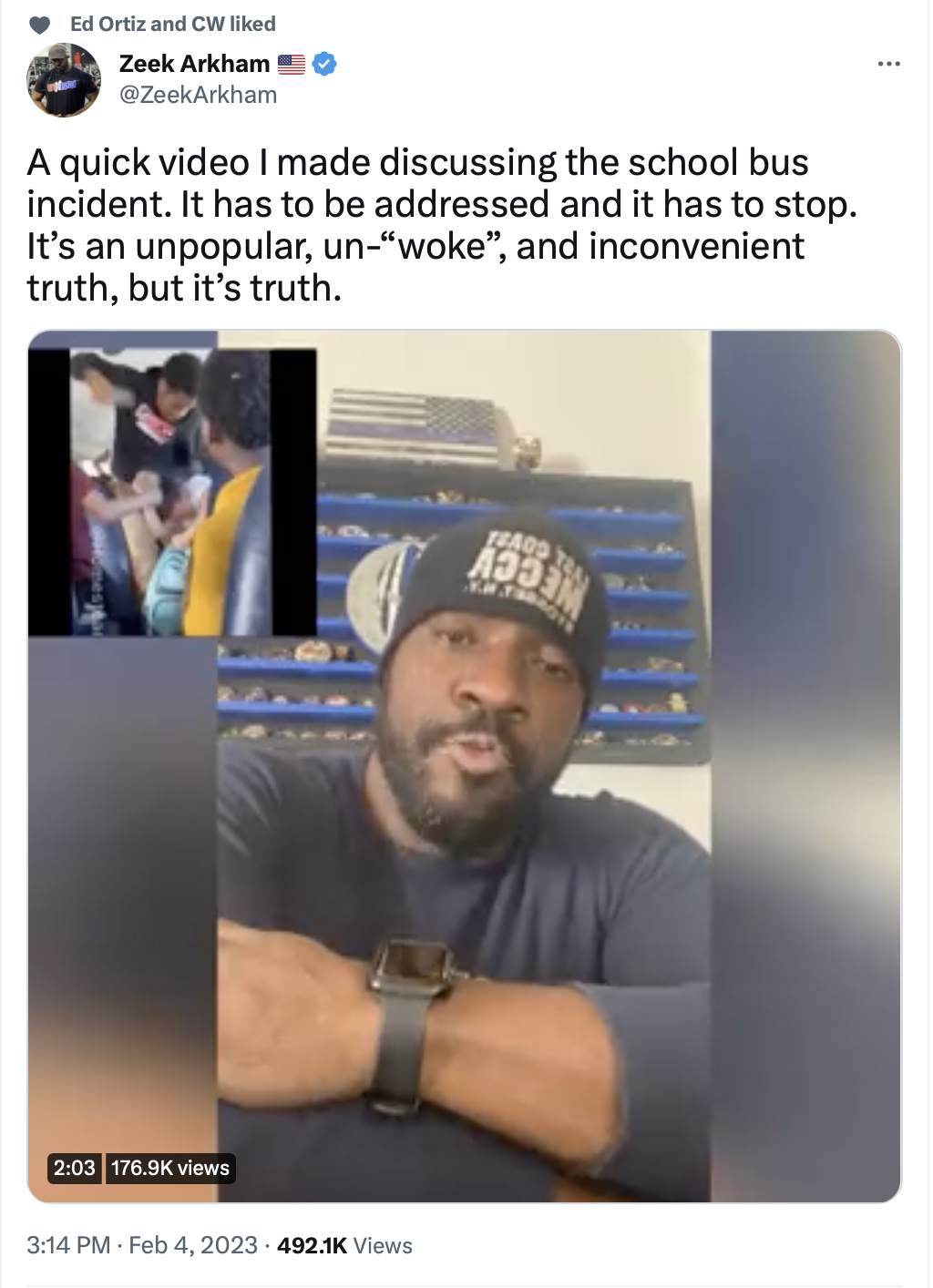The image size is (933, 1288).
Task: Click the American flag emoji by name
Action: 291,64
